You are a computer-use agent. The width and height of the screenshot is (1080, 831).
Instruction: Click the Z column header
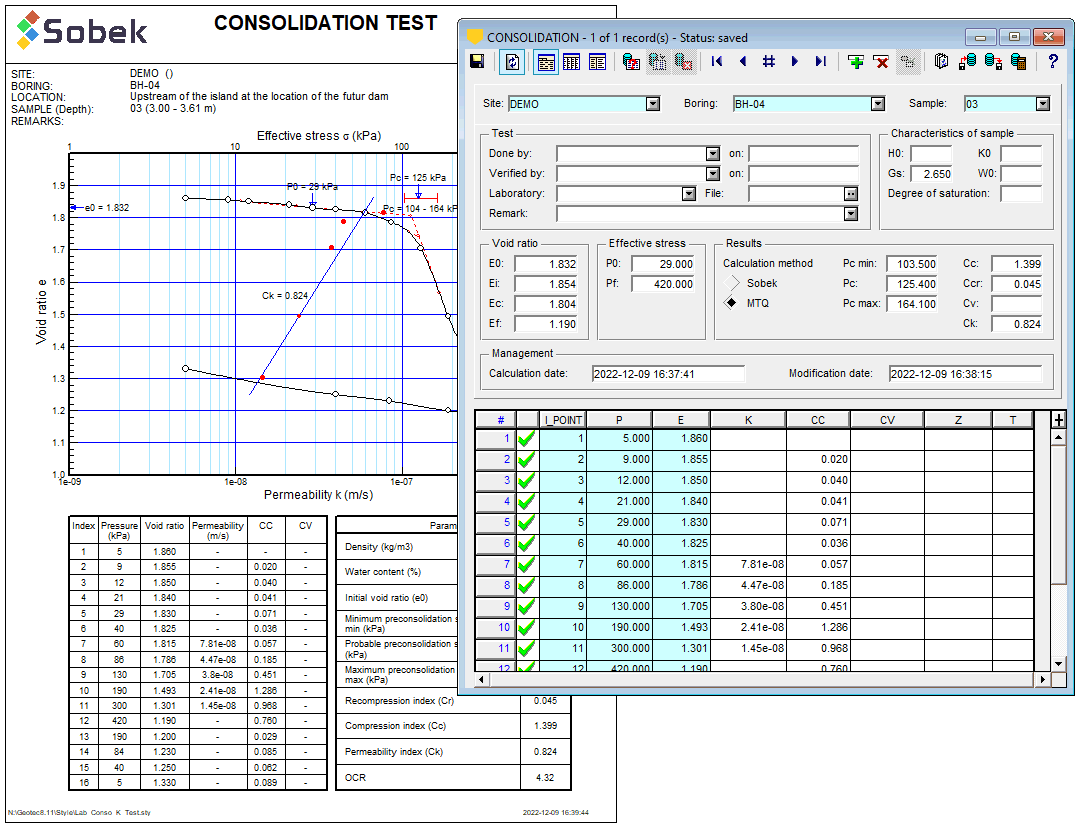coord(958,420)
